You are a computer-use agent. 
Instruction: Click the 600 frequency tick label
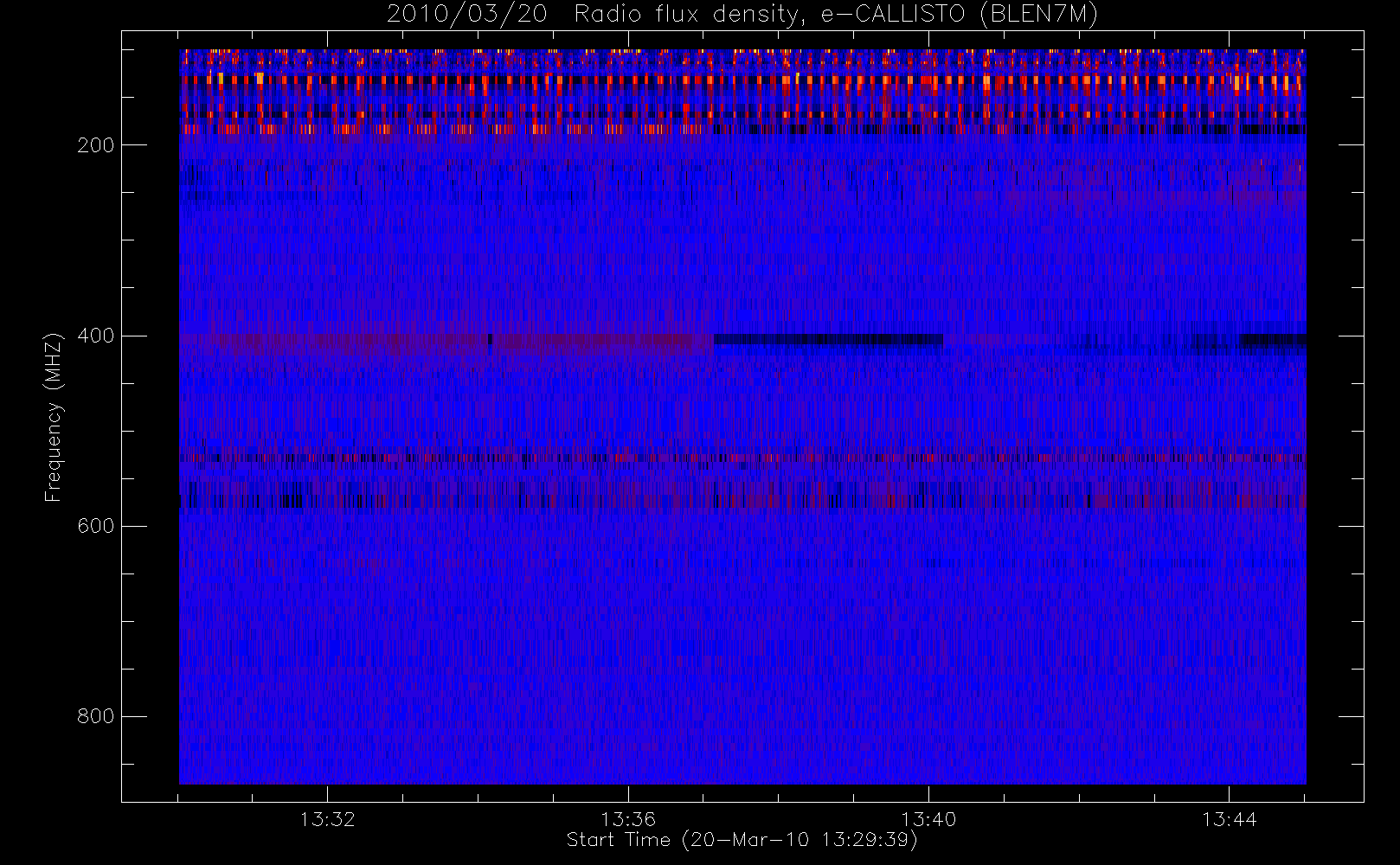tap(96, 526)
